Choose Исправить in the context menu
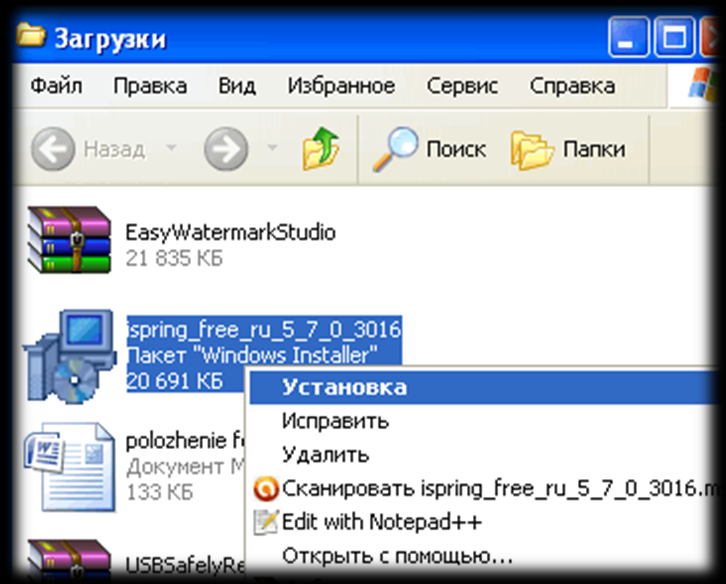The width and height of the screenshot is (726, 584). coord(484,421)
